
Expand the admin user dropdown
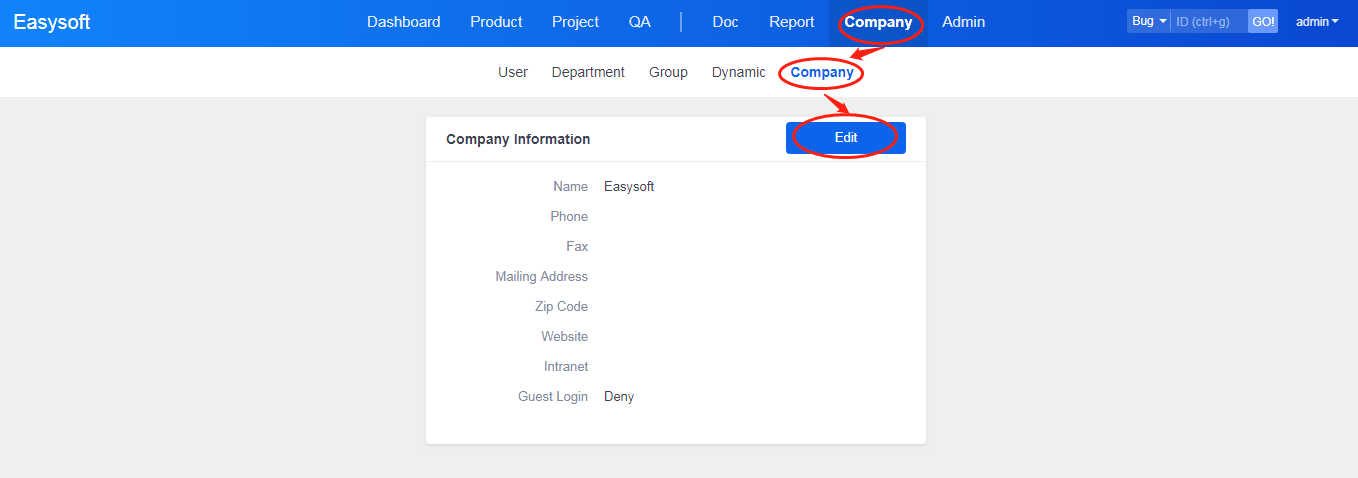(1317, 22)
